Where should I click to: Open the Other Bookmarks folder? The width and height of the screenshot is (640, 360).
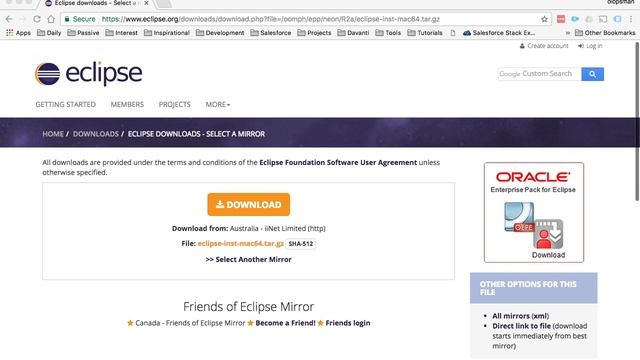[605, 33]
